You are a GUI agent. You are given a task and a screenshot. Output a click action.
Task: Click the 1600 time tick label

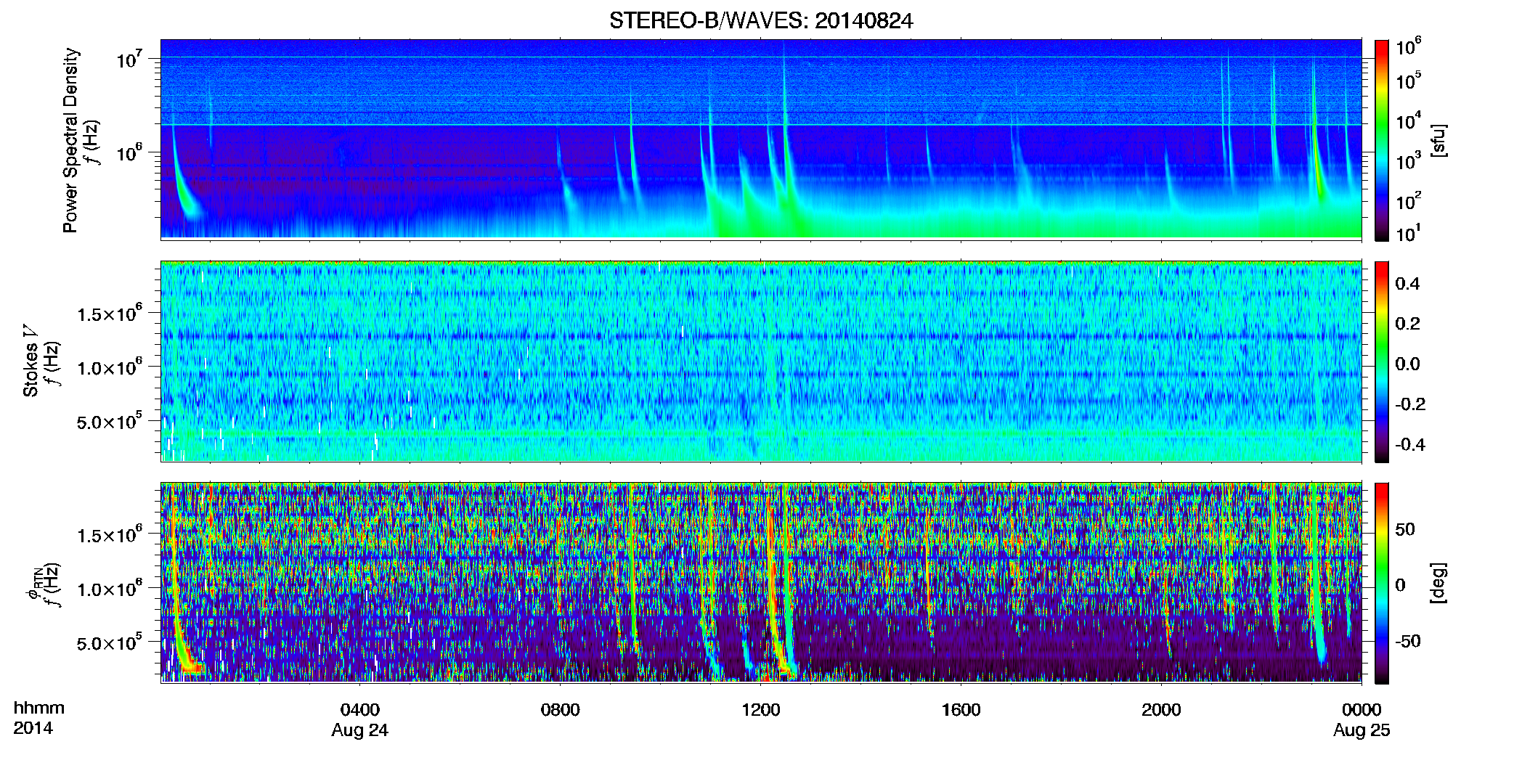[x=961, y=709]
